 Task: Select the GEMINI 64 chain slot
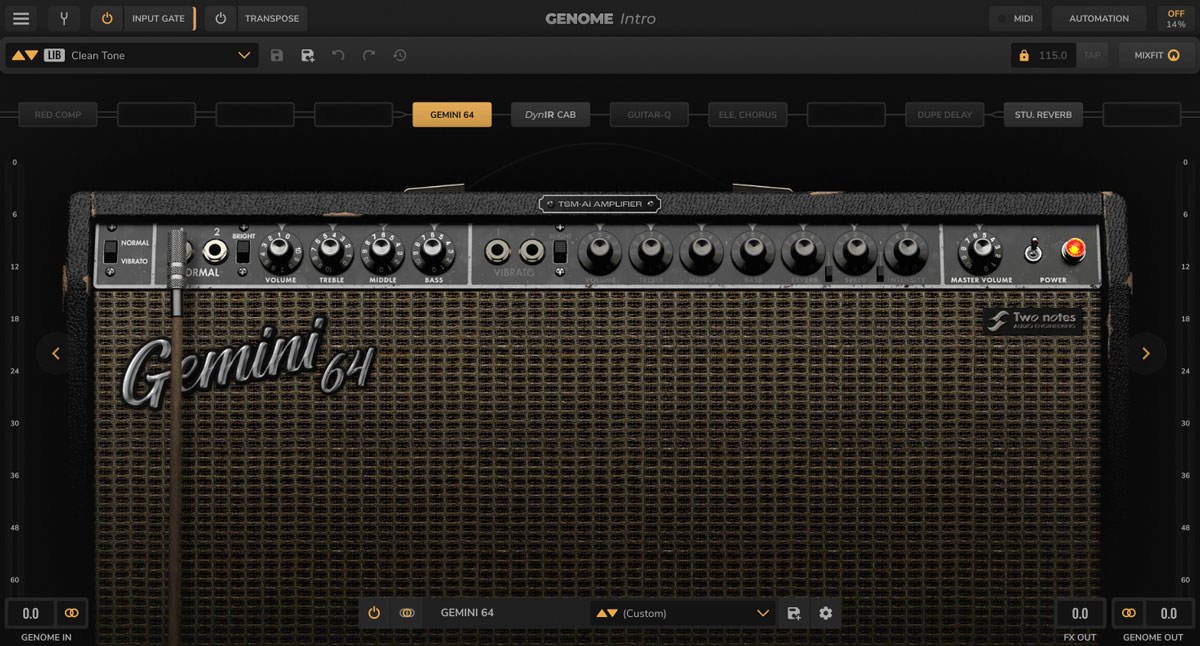[x=452, y=115]
